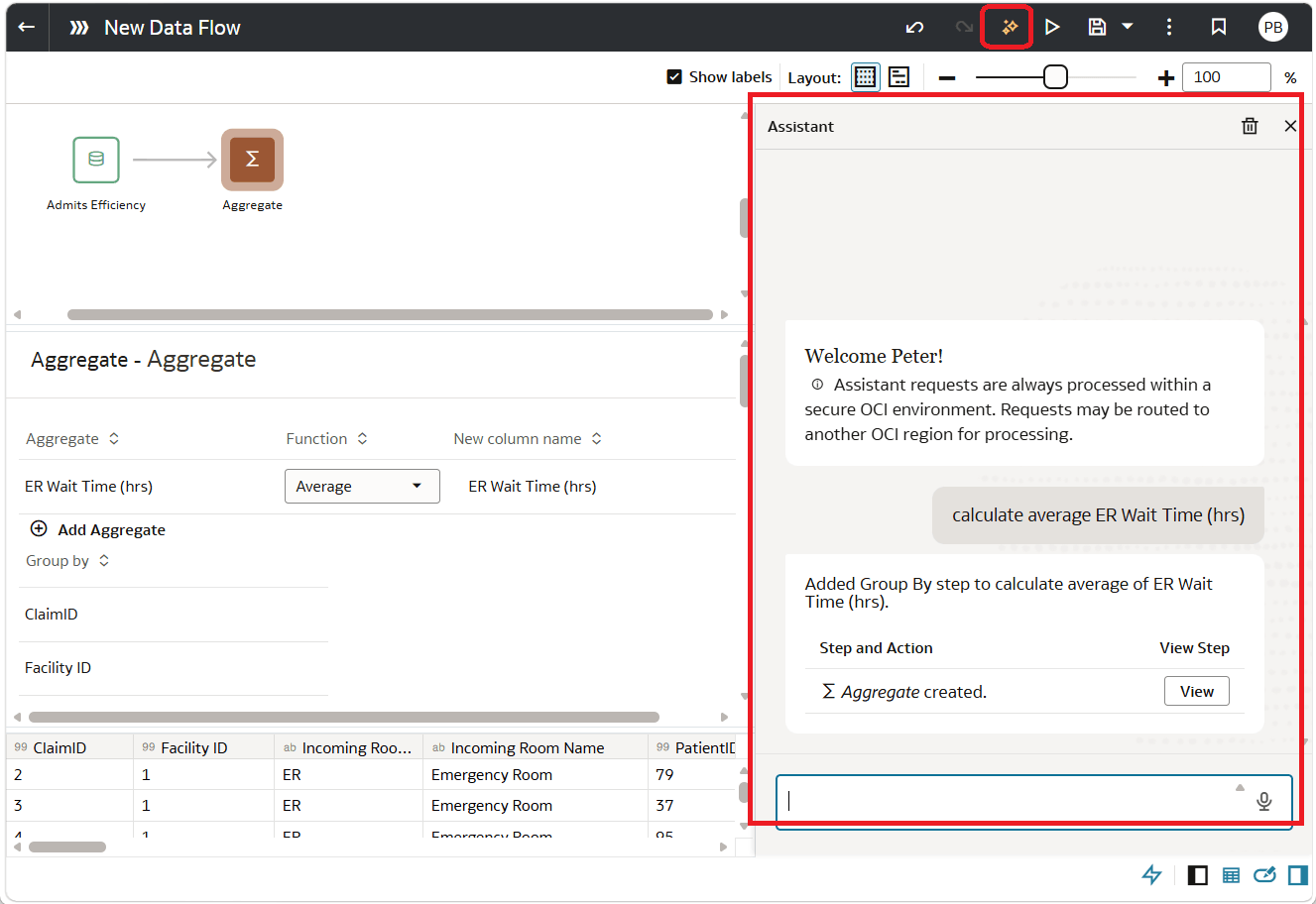
Task: Click the microphone icon in Assistant input
Action: 1263,801
